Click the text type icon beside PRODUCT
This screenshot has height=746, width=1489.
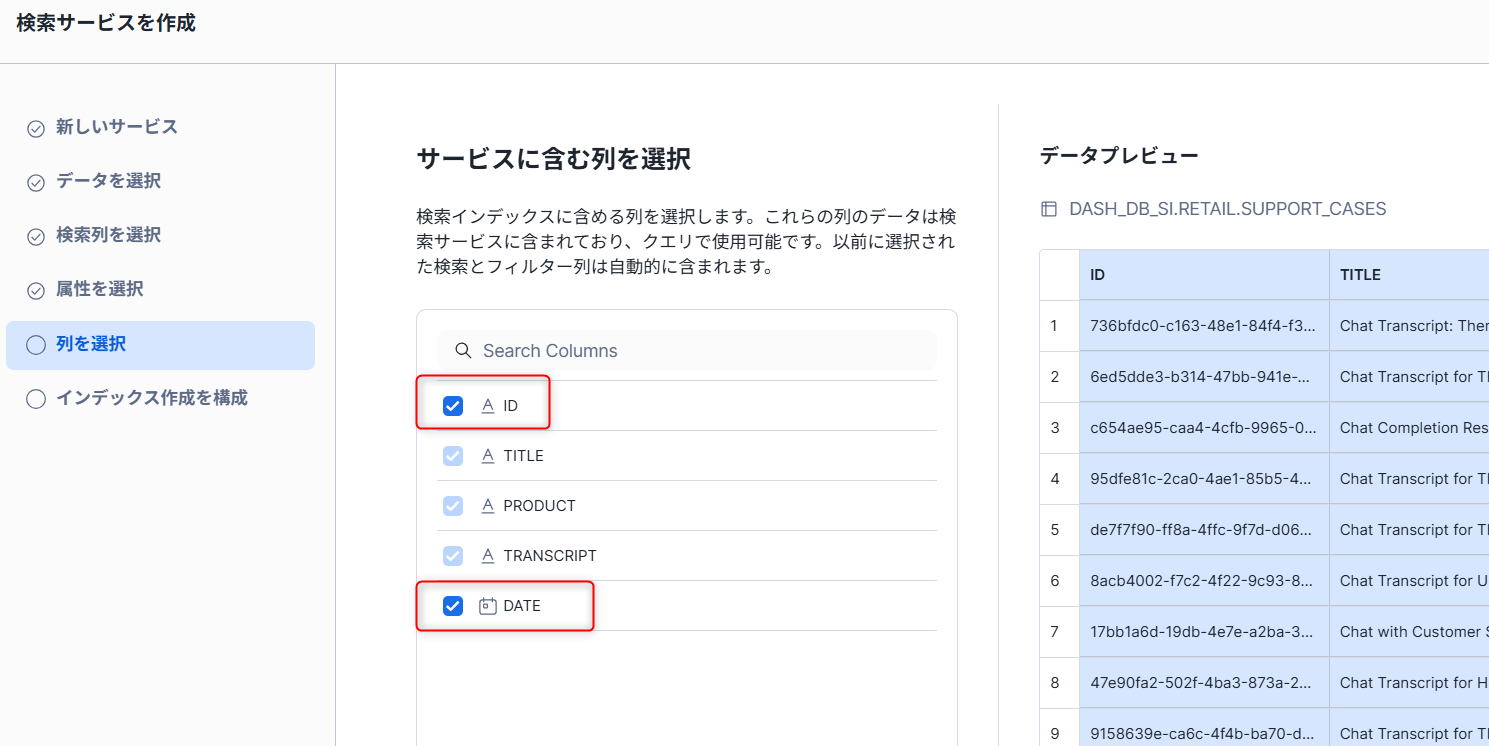click(x=488, y=506)
